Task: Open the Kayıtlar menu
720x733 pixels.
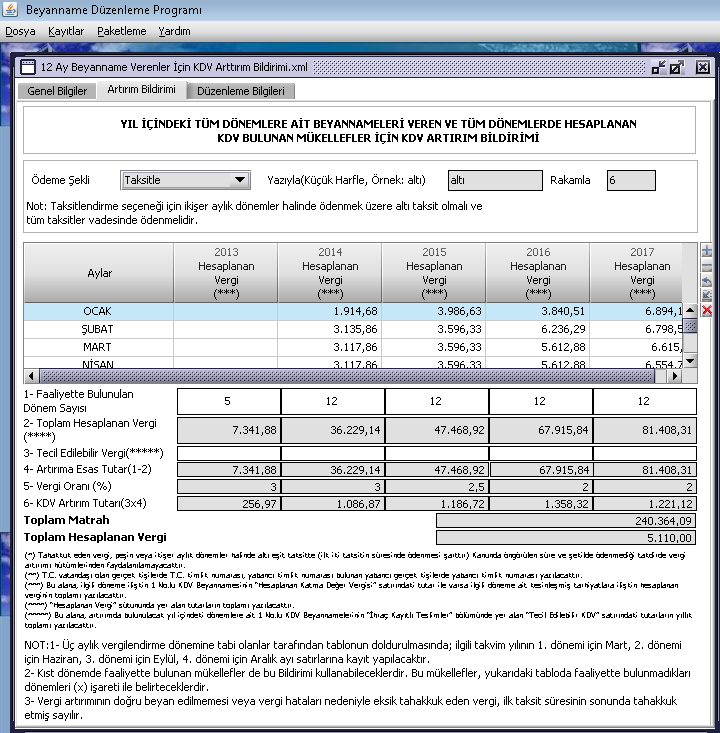Action: [x=66, y=31]
